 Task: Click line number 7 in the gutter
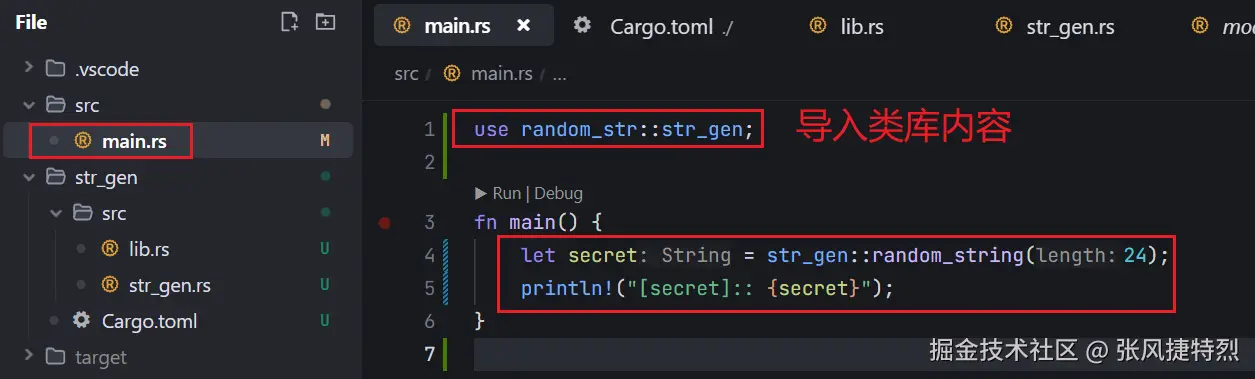pos(429,353)
